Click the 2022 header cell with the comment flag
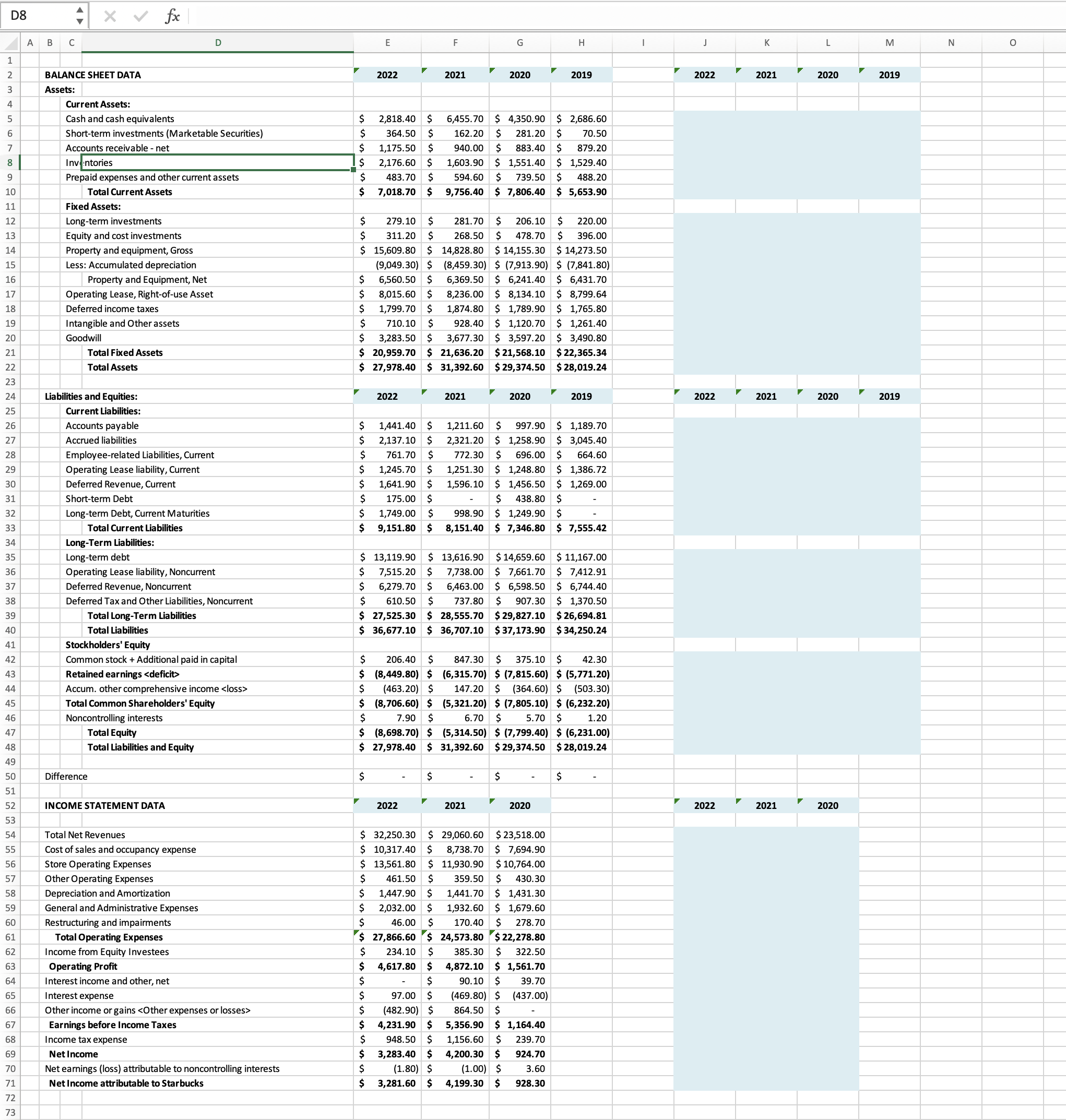 pos(388,75)
